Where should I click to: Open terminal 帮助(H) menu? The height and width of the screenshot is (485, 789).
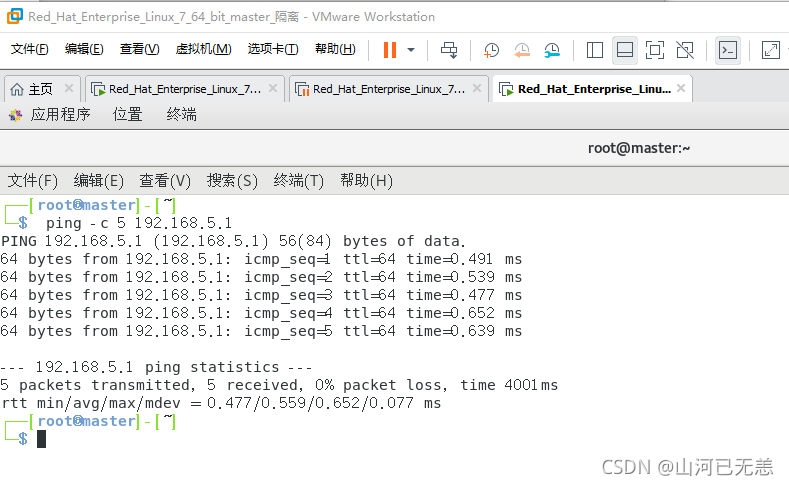(x=366, y=180)
